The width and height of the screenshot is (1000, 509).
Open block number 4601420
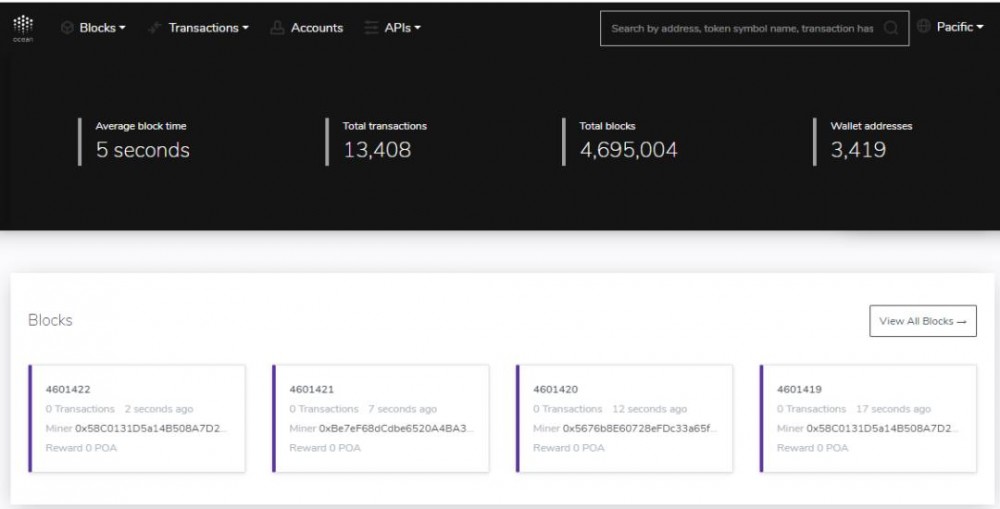pos(555,389)
